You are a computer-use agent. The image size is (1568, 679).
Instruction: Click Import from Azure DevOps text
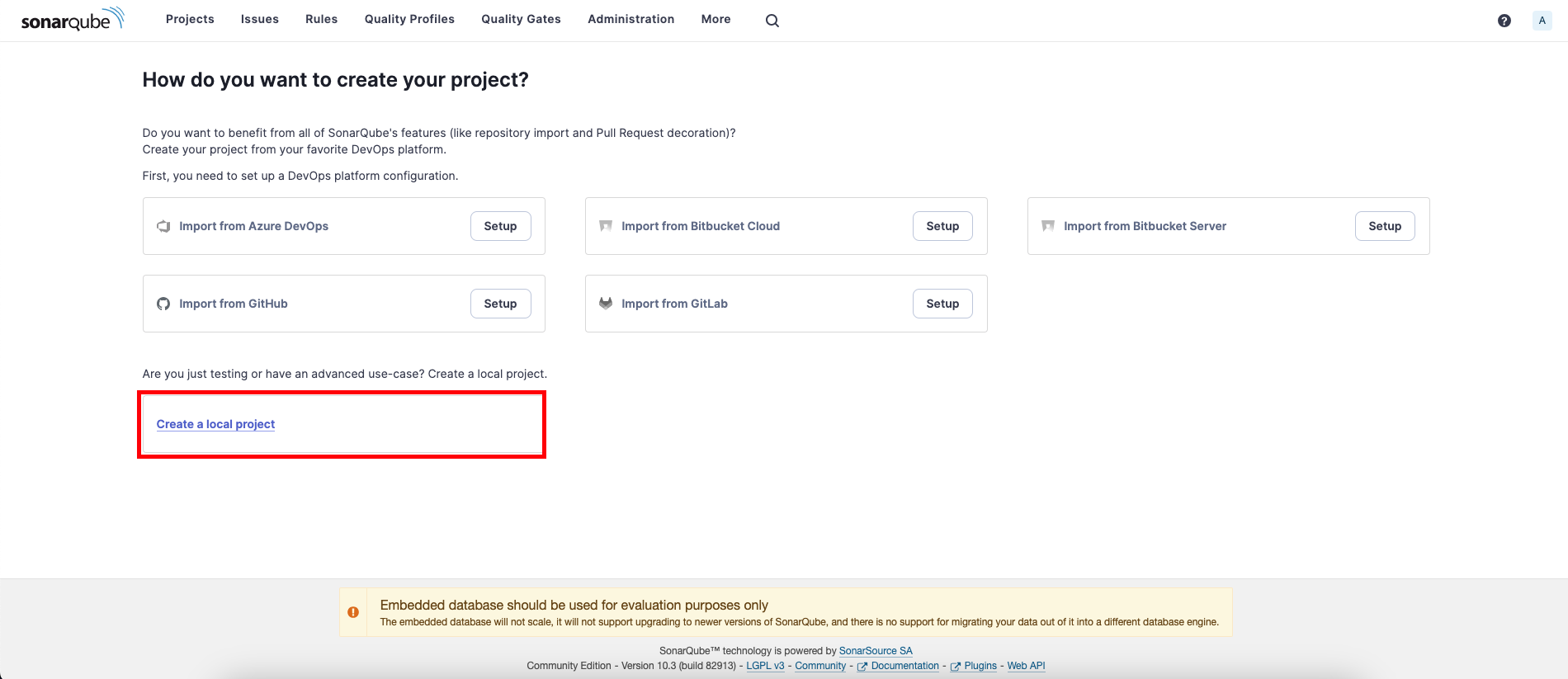[x=254, y=226]
